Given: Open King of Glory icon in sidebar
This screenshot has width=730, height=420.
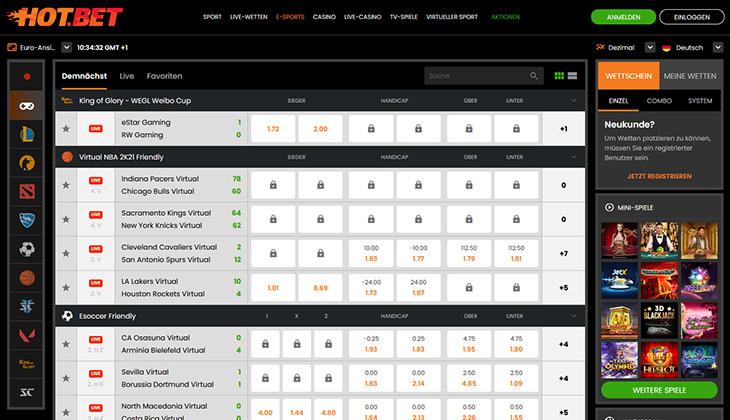Looking at the screenshot, I should pyautogui.click(x=27, y=364).
